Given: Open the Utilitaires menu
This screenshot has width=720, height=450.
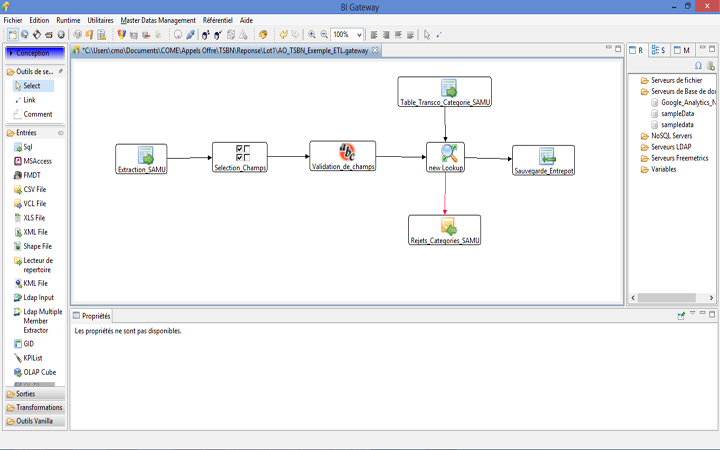Looking at the screenshot, I should pos(100,20).
